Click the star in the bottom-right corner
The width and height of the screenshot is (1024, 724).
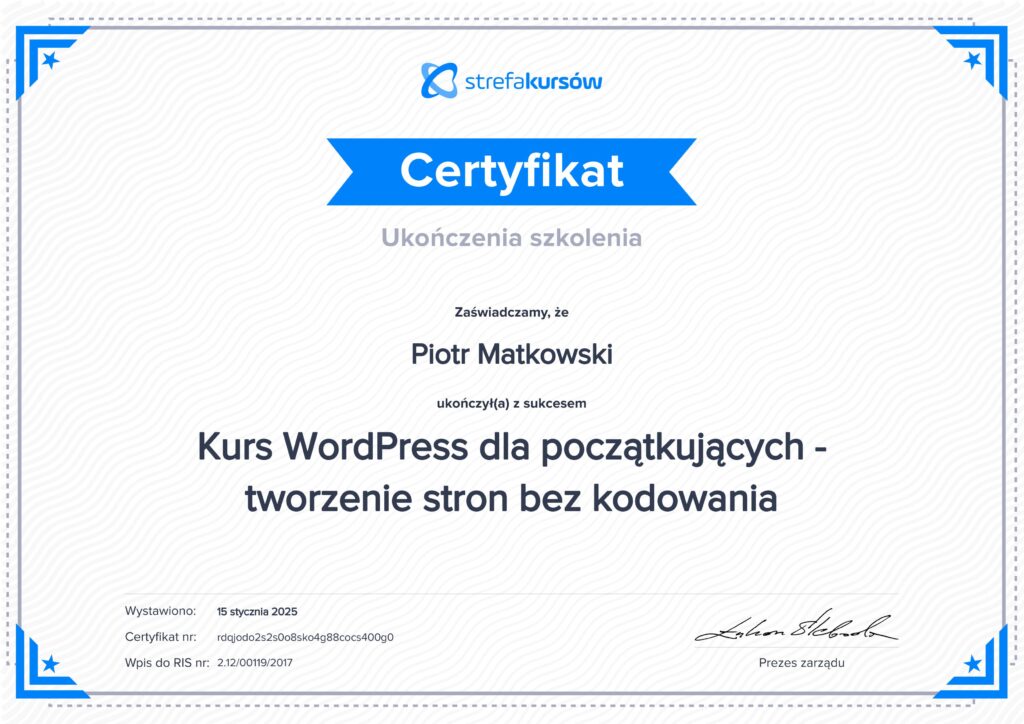coord(972,663)
